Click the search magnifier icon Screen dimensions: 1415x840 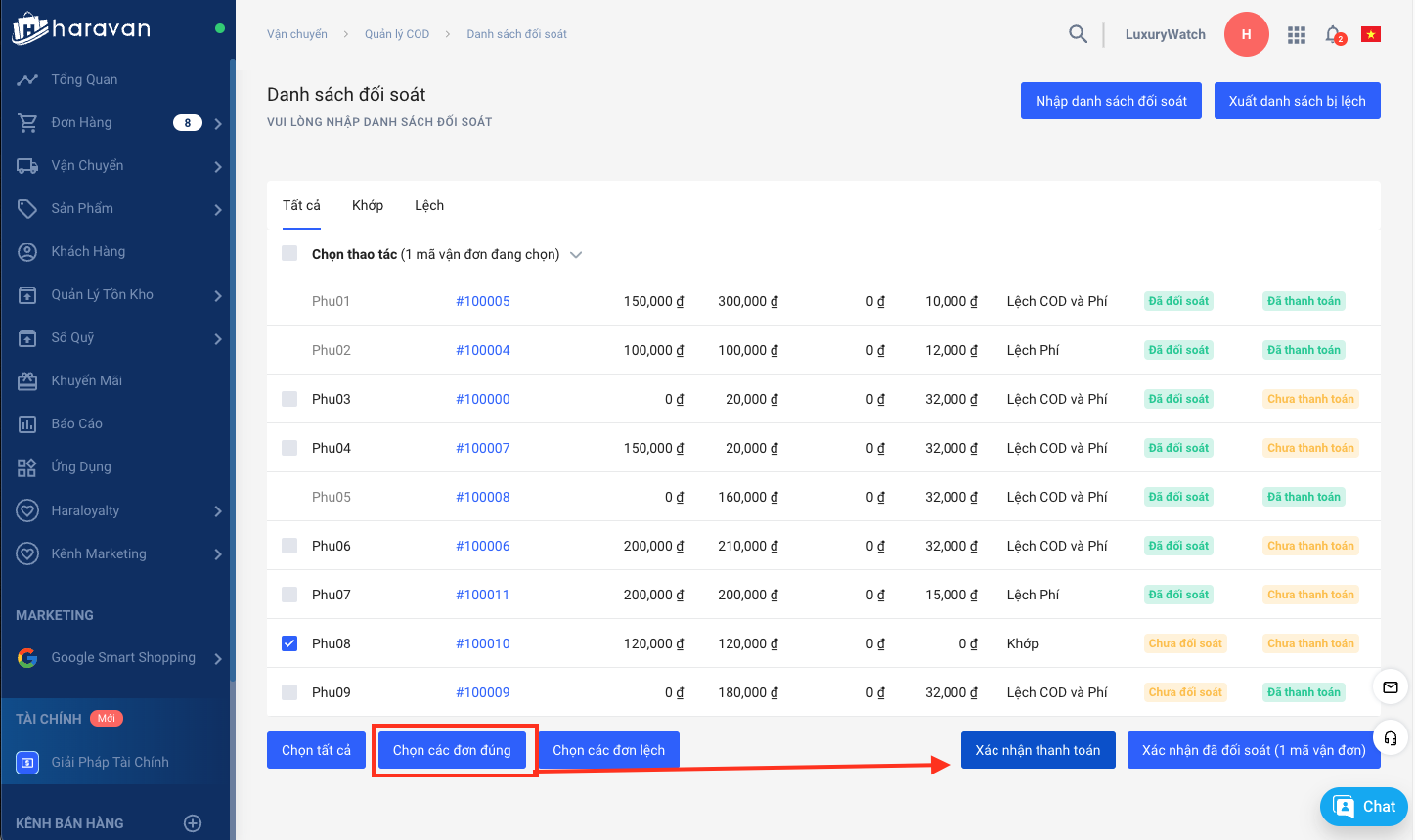[x=1078, y=34]
